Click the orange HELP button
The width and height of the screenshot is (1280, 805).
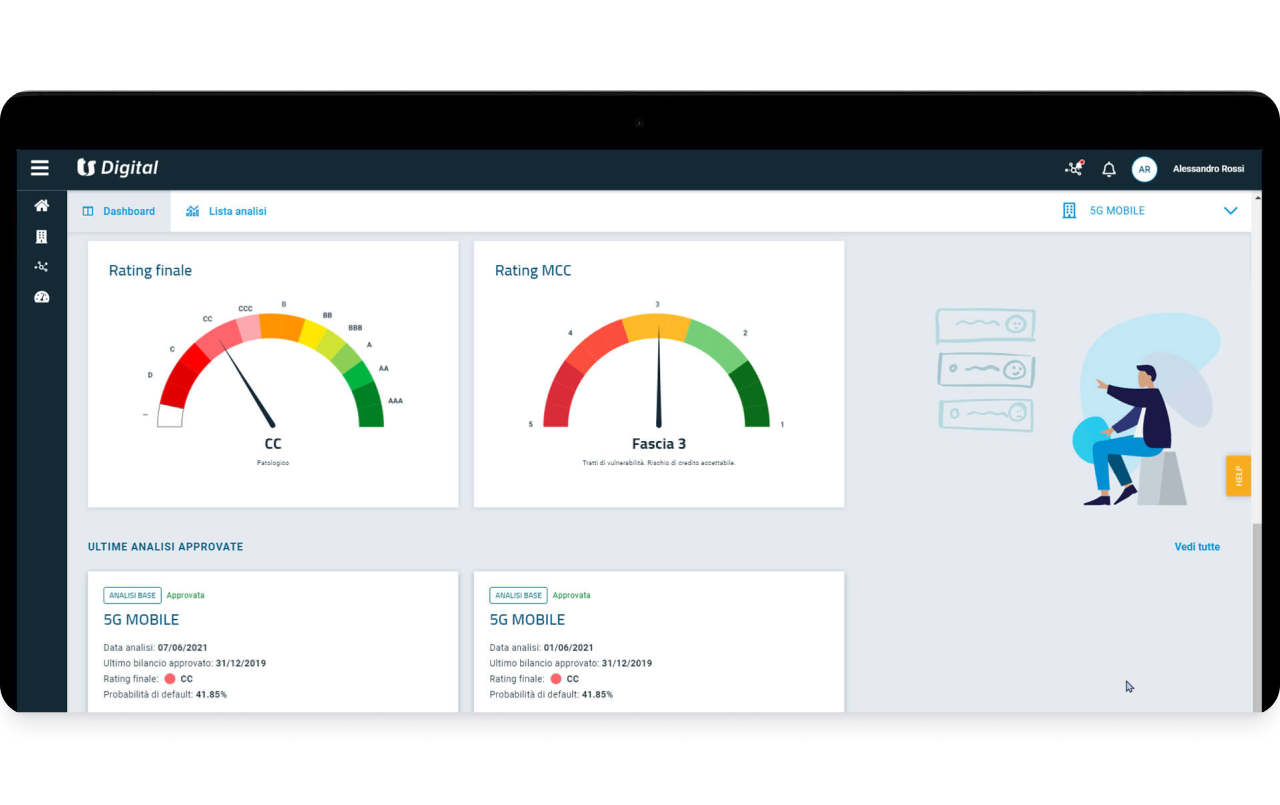coord(1238,476)
